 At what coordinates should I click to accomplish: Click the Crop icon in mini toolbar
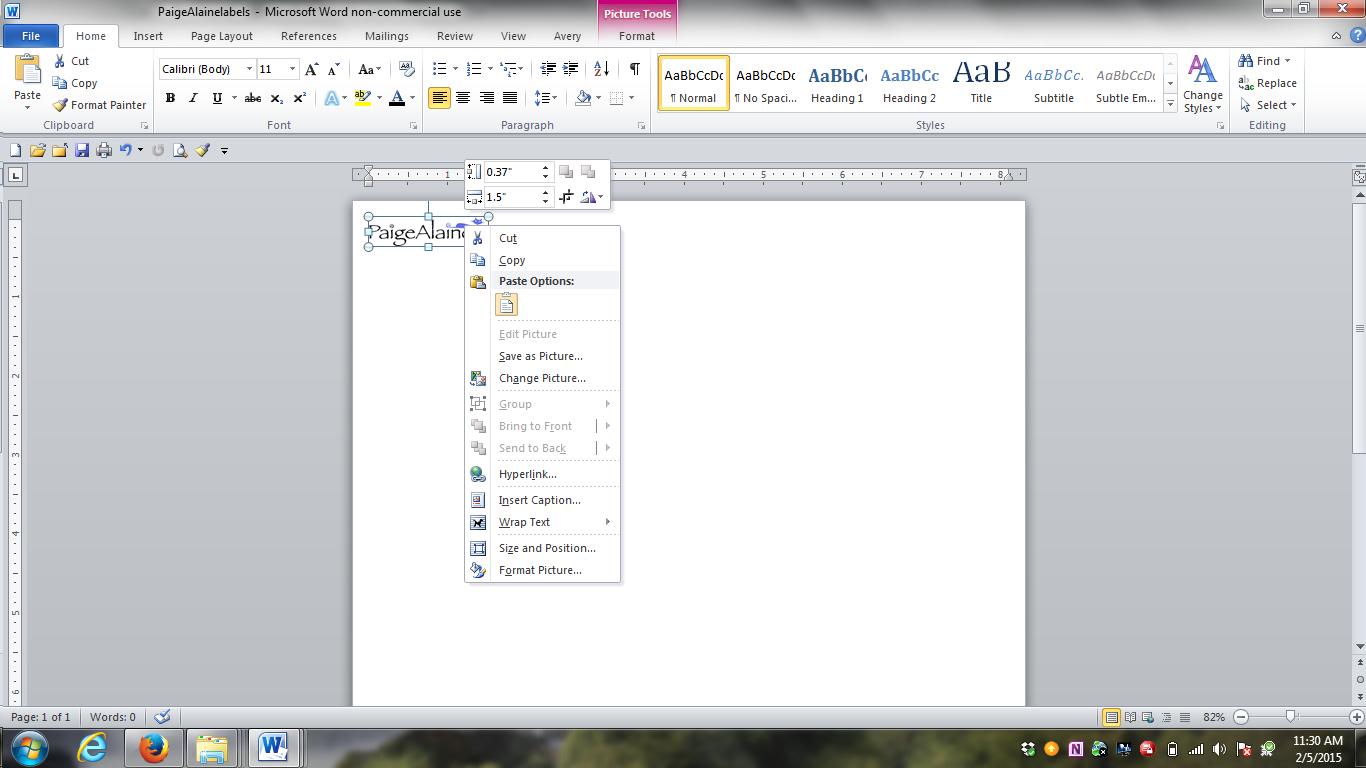point(566,197)
